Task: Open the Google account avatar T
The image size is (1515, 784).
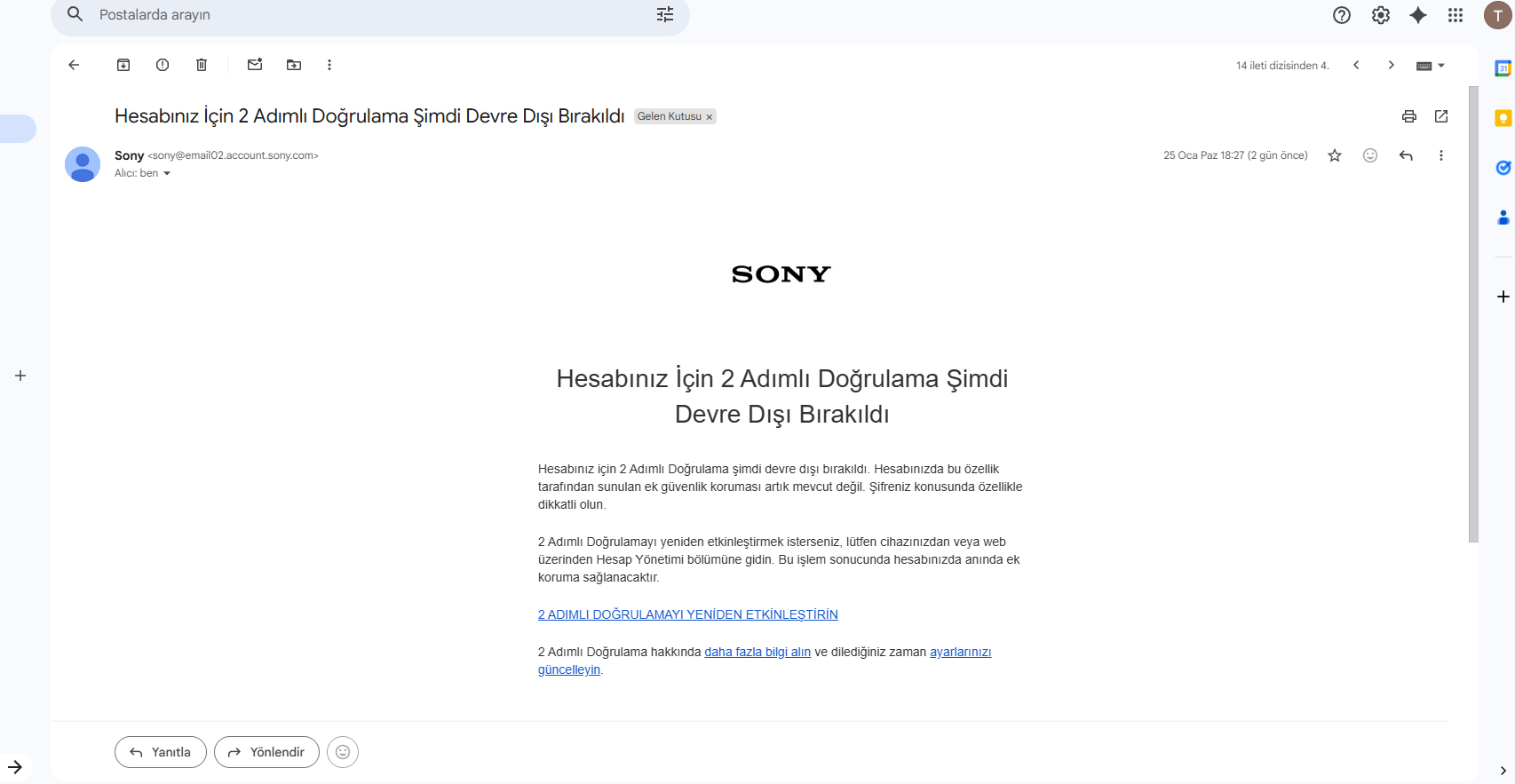Action: [1498, 15]
